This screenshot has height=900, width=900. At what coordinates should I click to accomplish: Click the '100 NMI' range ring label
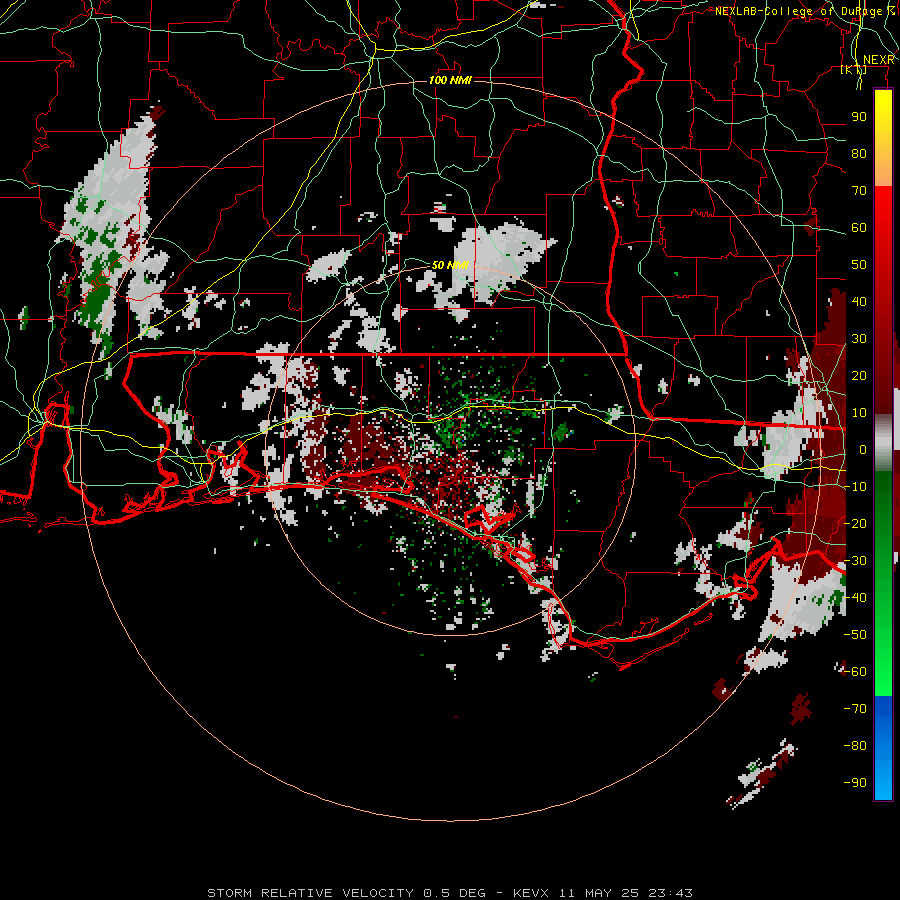[450, 80]
